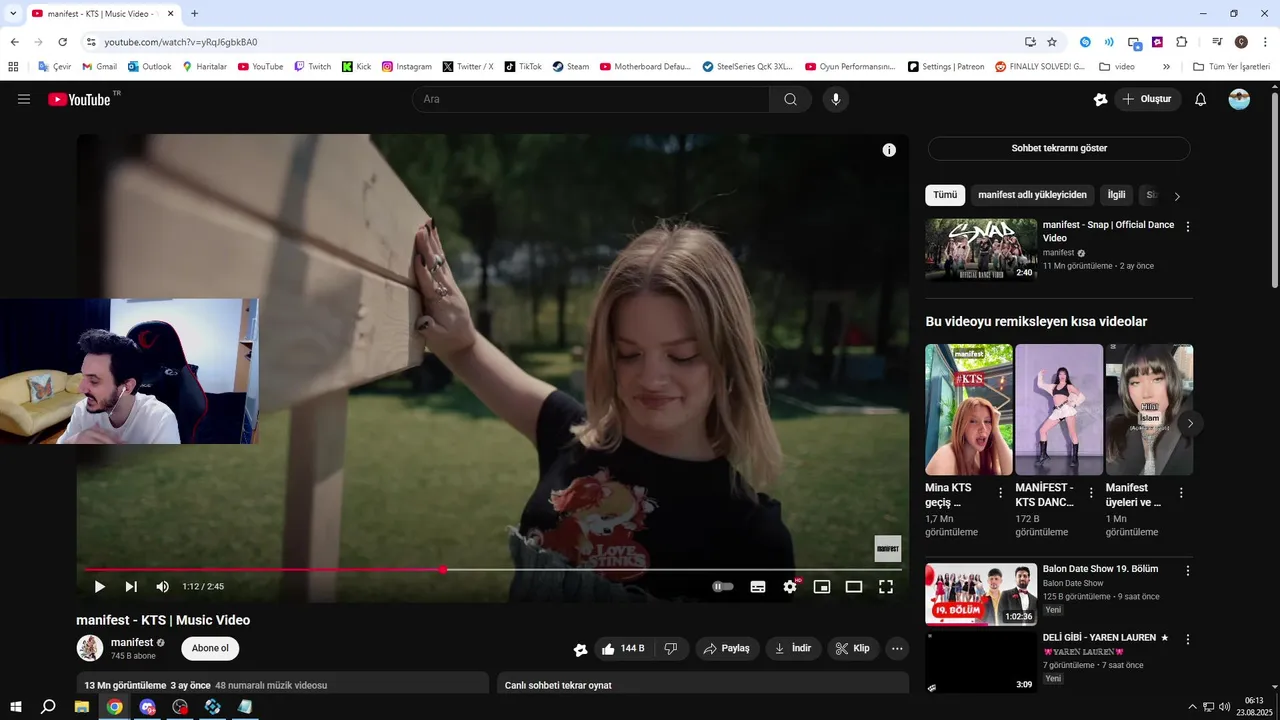The image size is (1280, 720).
Task: Open more actions under the video
Action: point(897,648)
